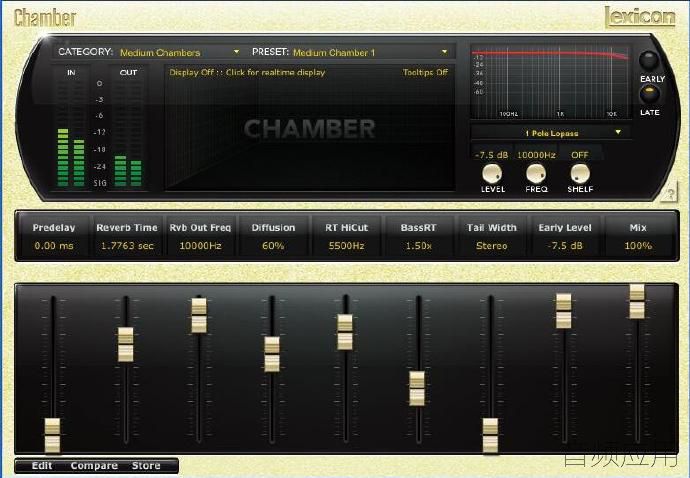Click the LEVEL knob

(492, 174)
